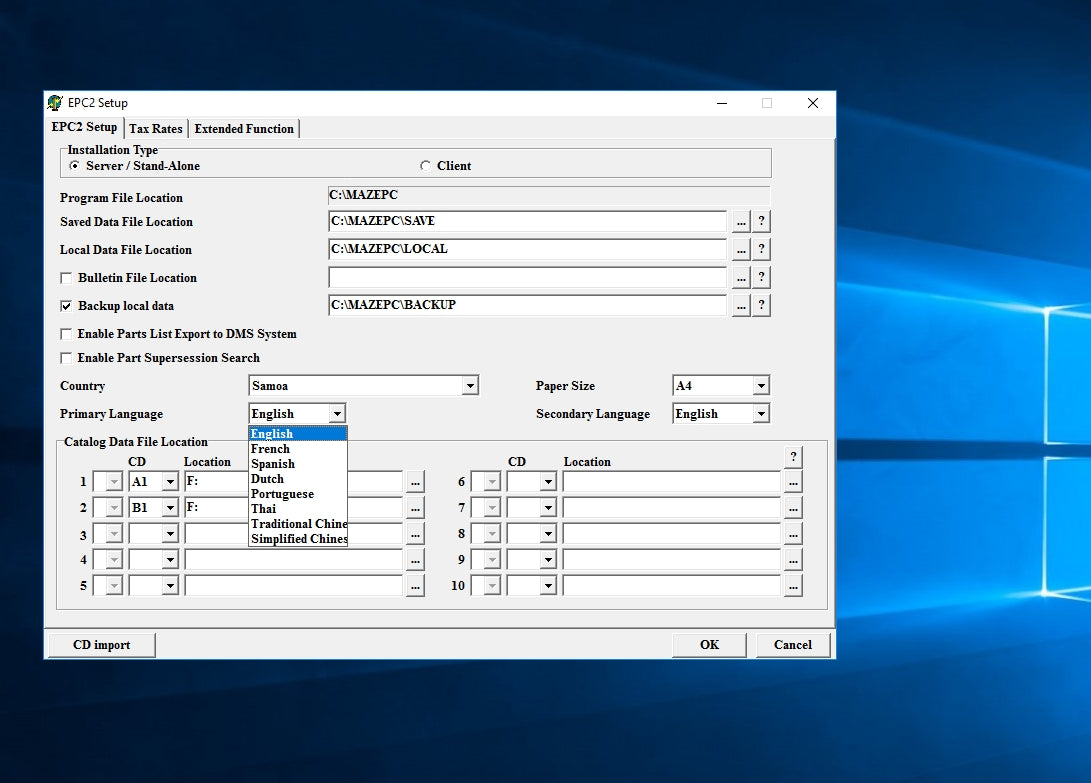Click browse button for Saved Data File Location
Screen dimensions: 1091x783
[740, 222]
